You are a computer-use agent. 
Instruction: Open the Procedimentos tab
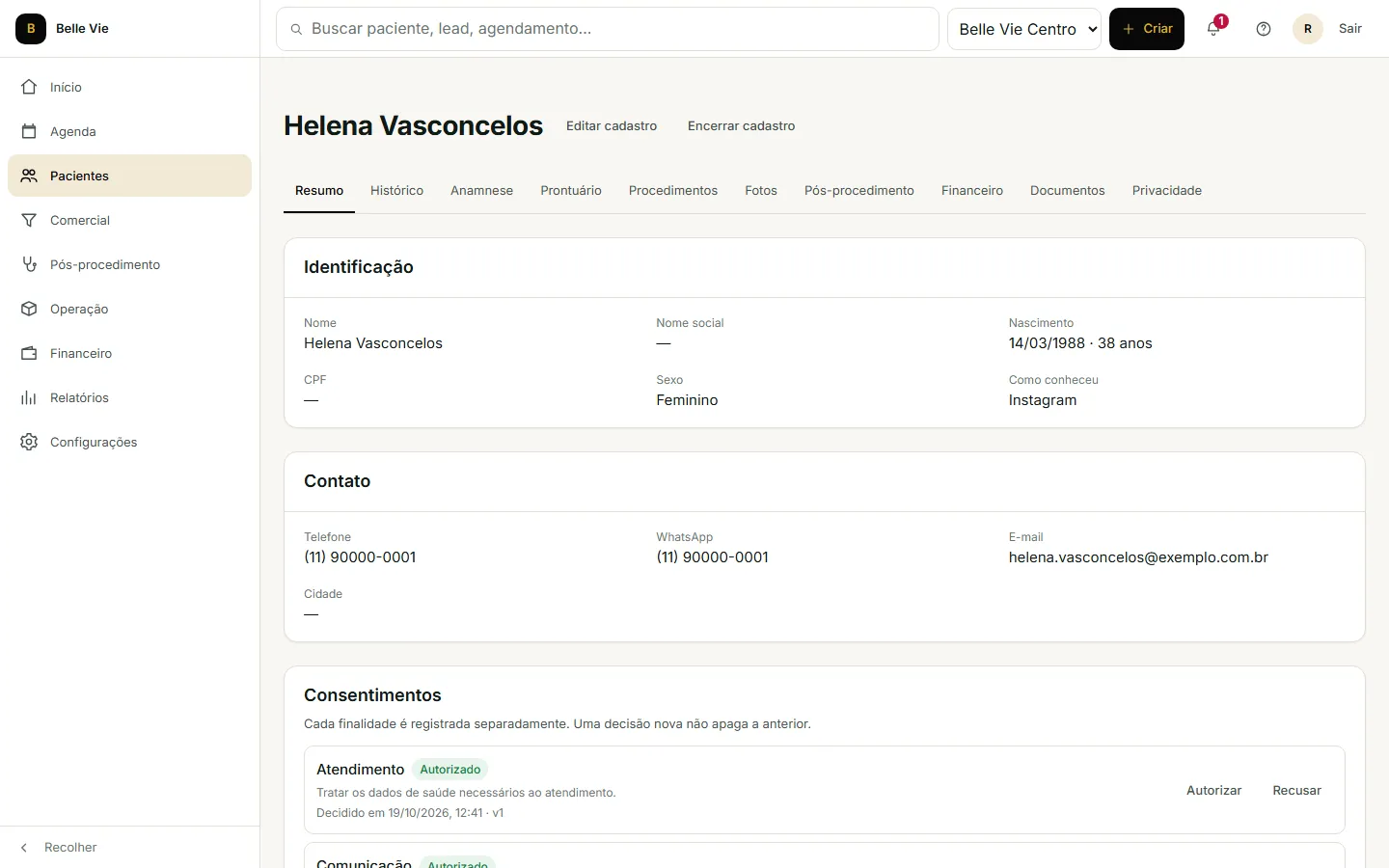(673, 190)
